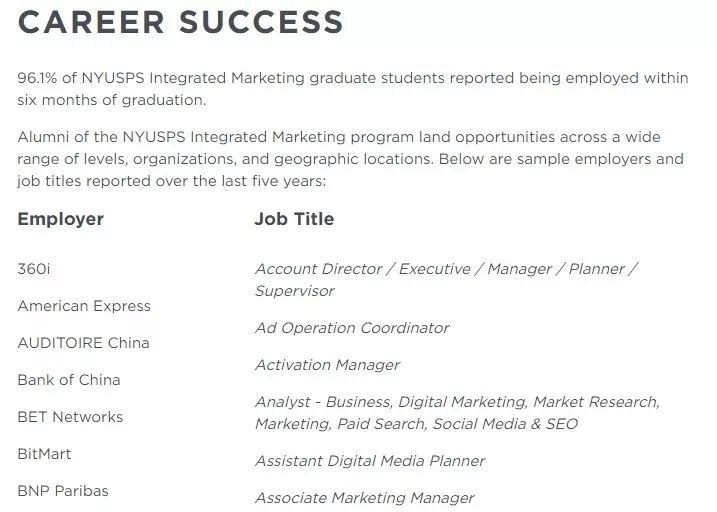Viewport: 717px width, 512px height.
Task: Select the BET Networks employer
Action: coord(70,417)
